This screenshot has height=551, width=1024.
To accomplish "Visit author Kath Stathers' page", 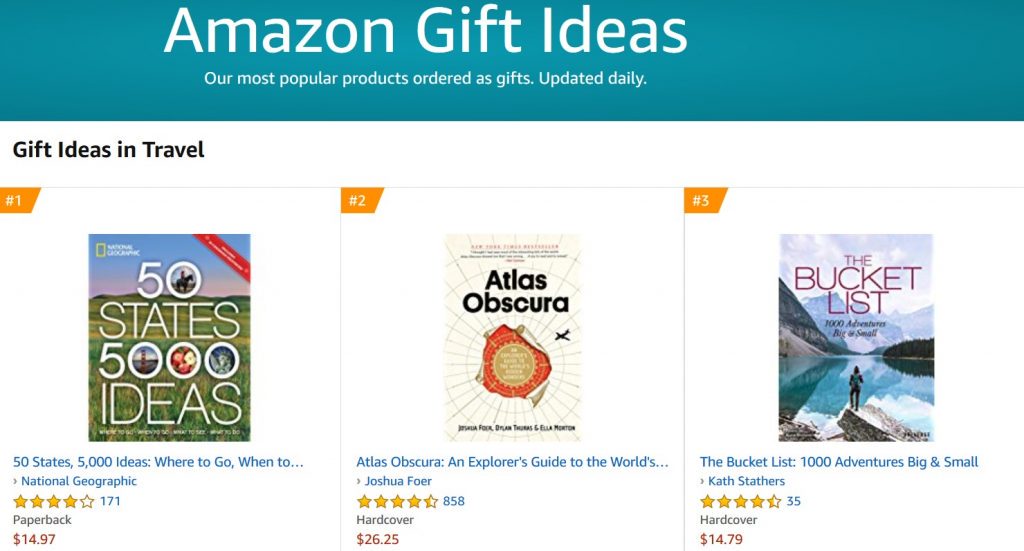I will pyautogui.click(x=746, y=481).
